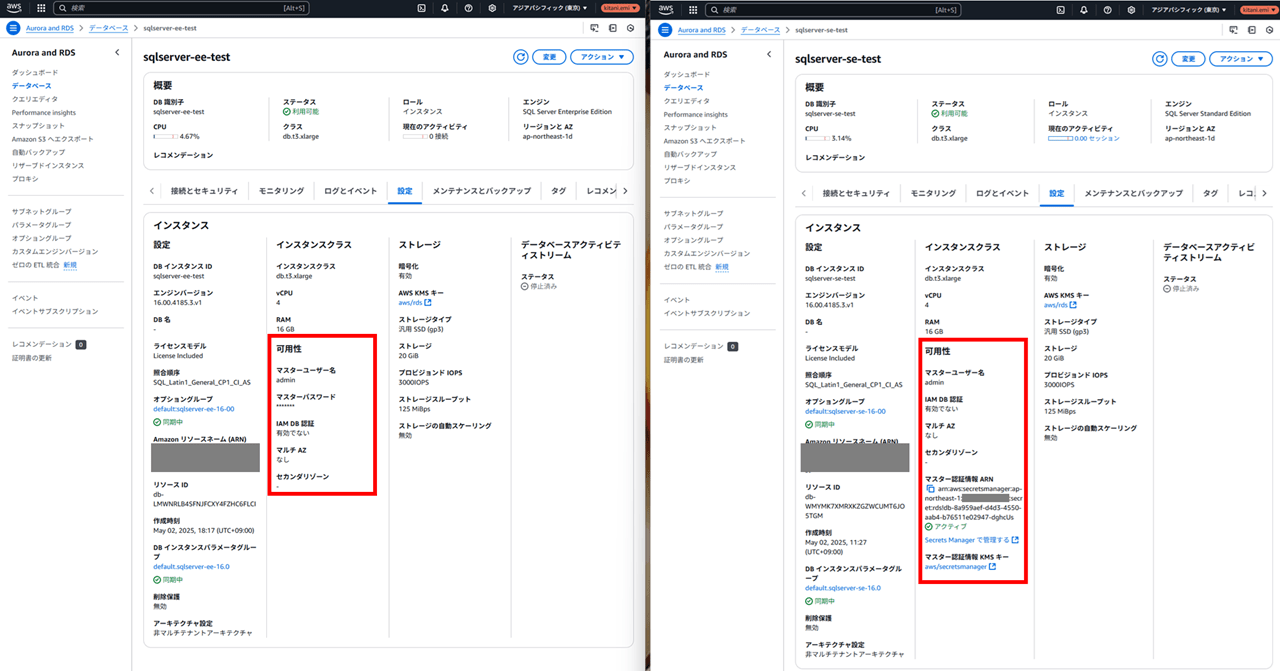Open the default.sqlserver-se-16.0 parameter group link
This screenshot has width=1280, height=671.
click(x=842, y=588)
